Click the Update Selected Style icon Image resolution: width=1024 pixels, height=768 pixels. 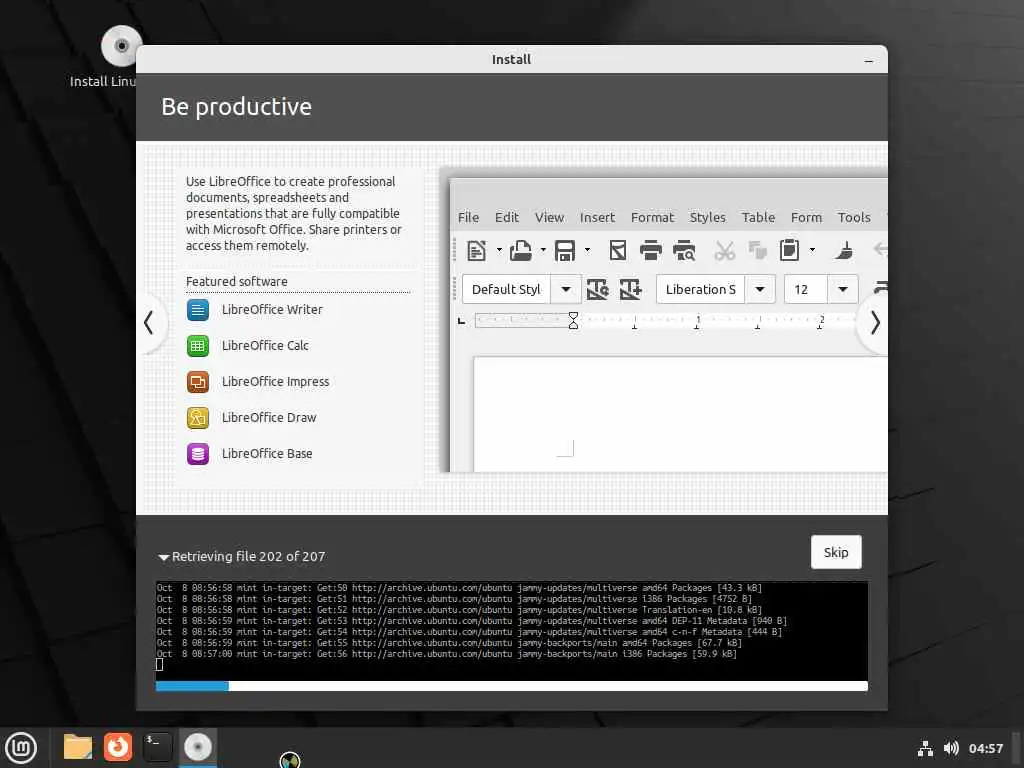tap(598, 289)
